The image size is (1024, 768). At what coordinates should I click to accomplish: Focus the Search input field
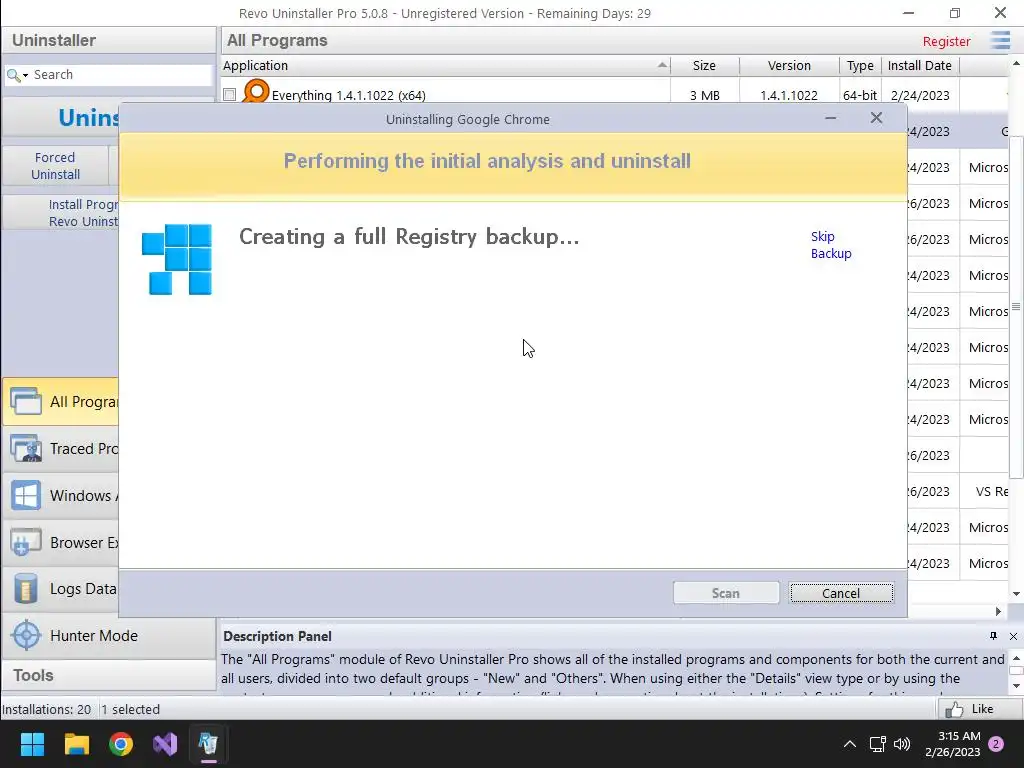[x=121, y=74]
